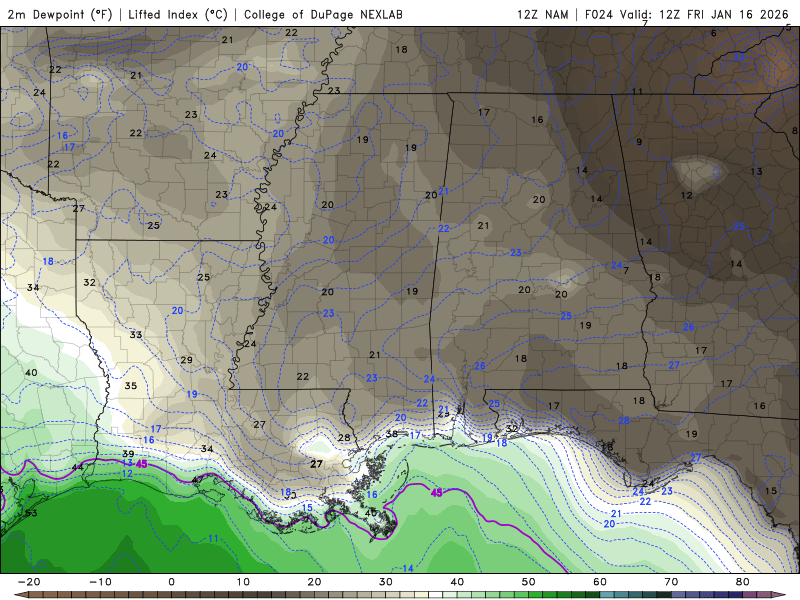The width and height of the screenshot is (800, 600).
Task: Click the "12Z NAM" model run label
Action: click(542, 14)
